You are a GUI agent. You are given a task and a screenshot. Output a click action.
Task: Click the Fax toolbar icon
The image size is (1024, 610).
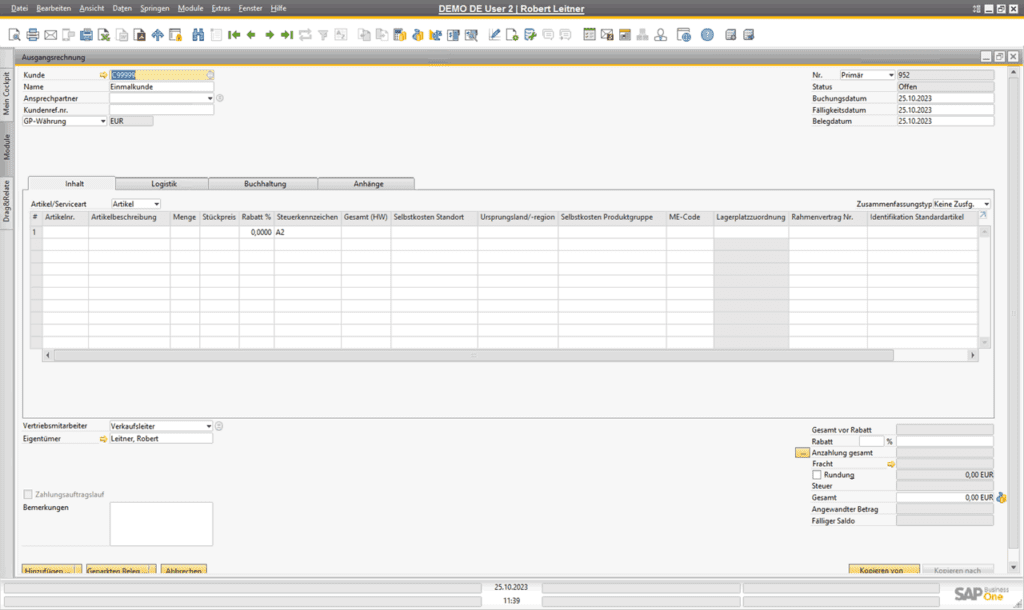pos(86,35)
